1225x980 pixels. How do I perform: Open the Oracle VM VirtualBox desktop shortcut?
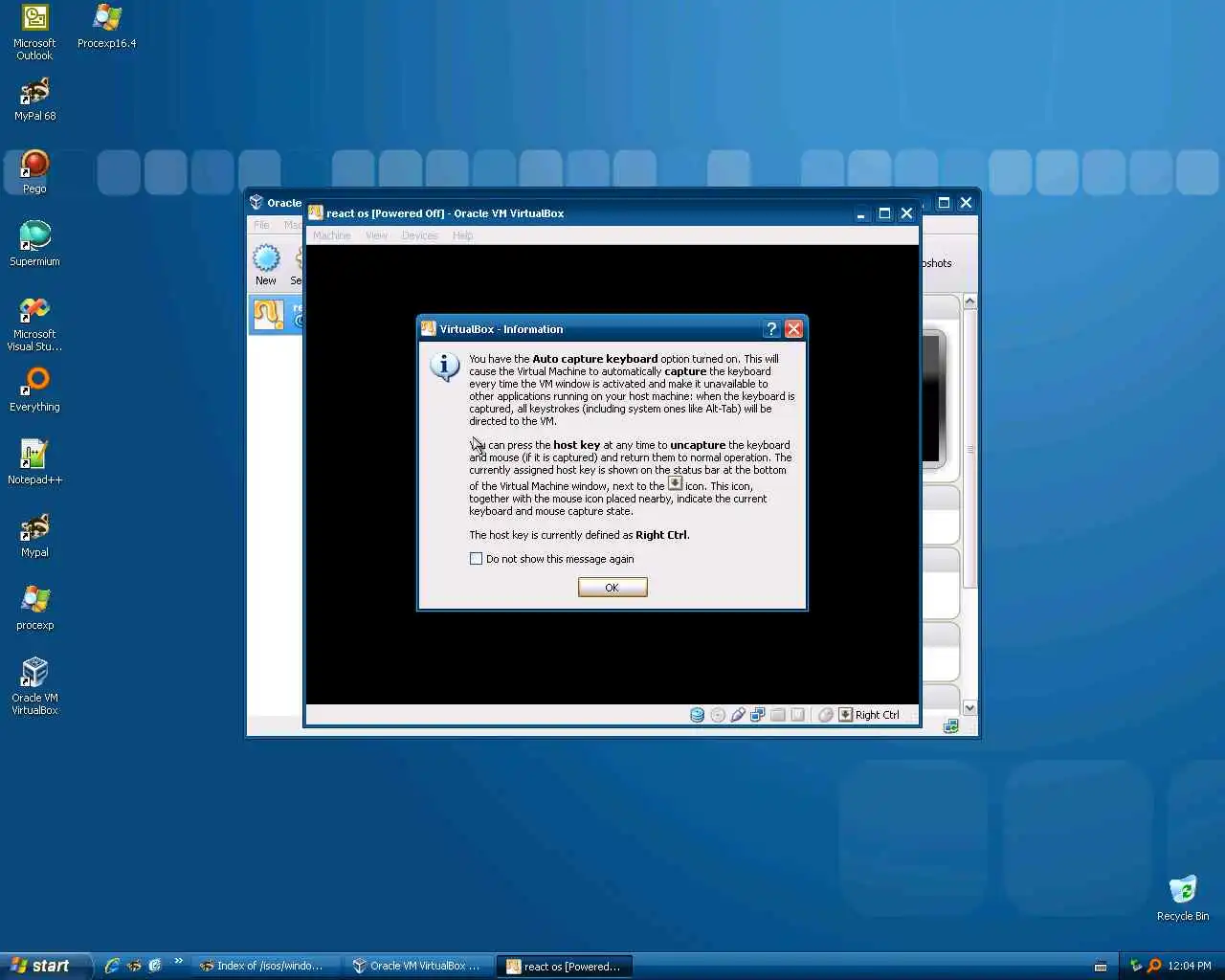click(34, 687)
